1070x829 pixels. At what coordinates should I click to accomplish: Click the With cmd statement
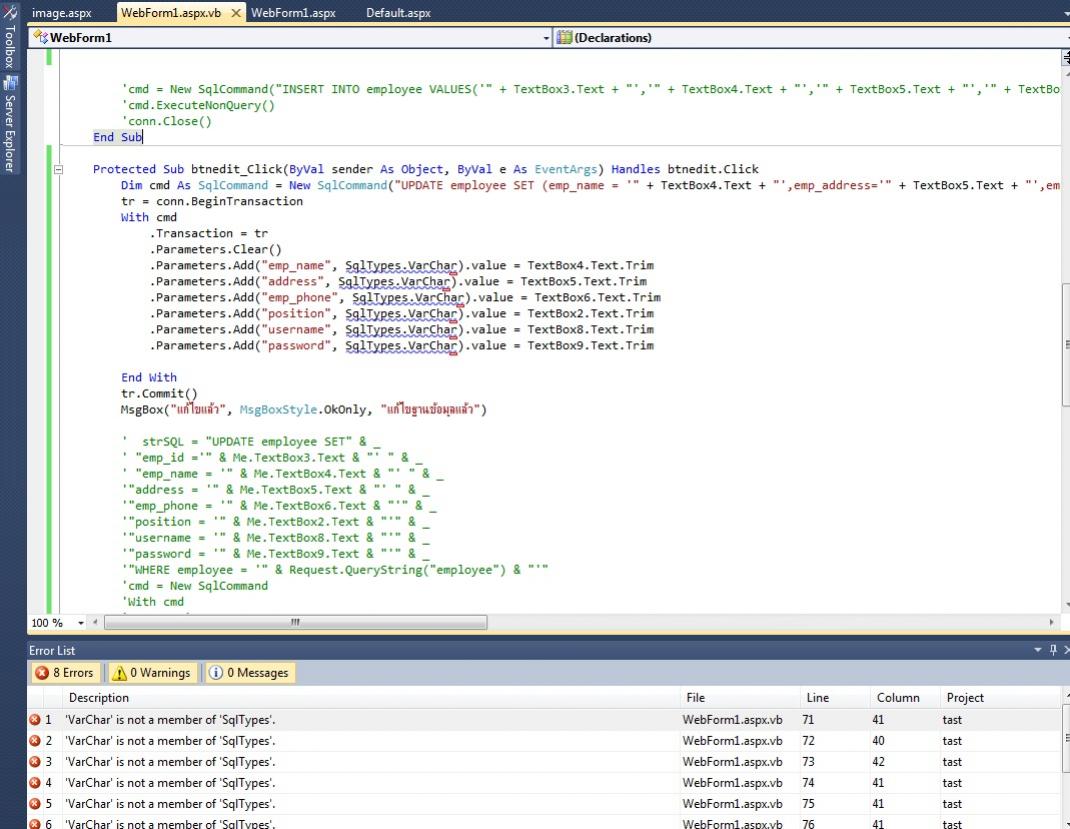click(149, 218)
